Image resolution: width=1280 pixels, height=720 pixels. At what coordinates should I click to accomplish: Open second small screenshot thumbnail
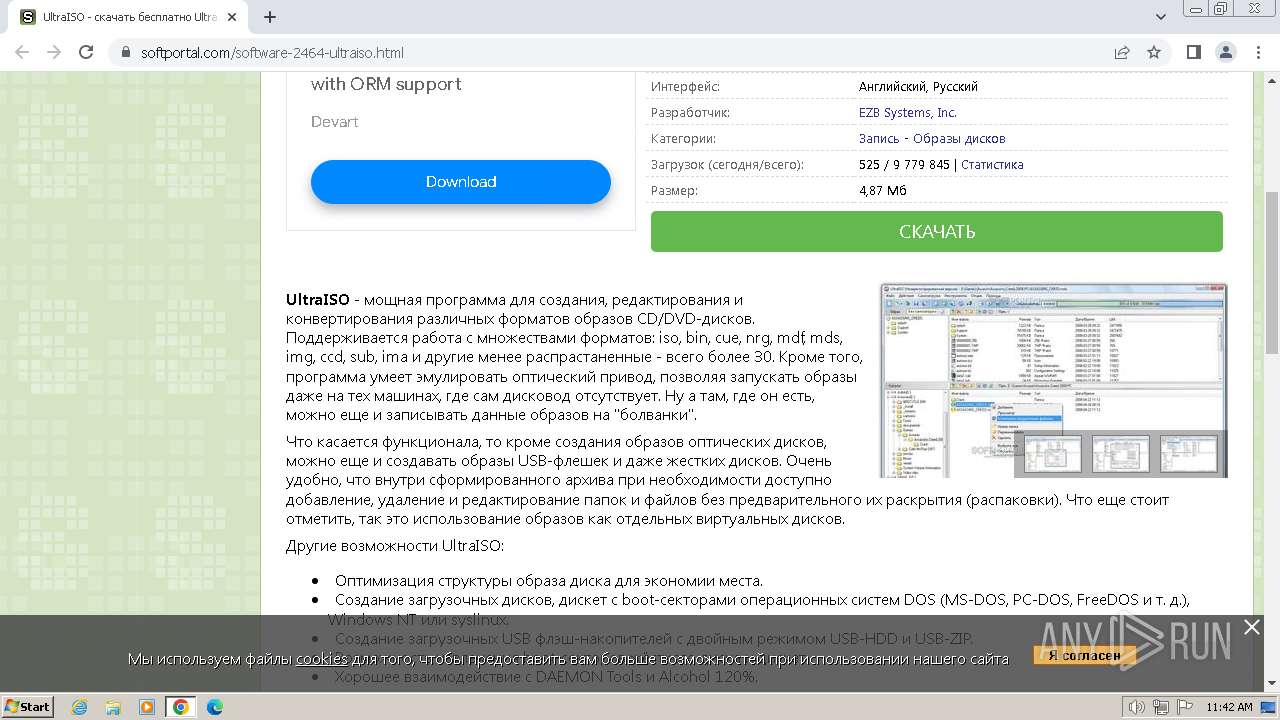(x=1120, y=453)
